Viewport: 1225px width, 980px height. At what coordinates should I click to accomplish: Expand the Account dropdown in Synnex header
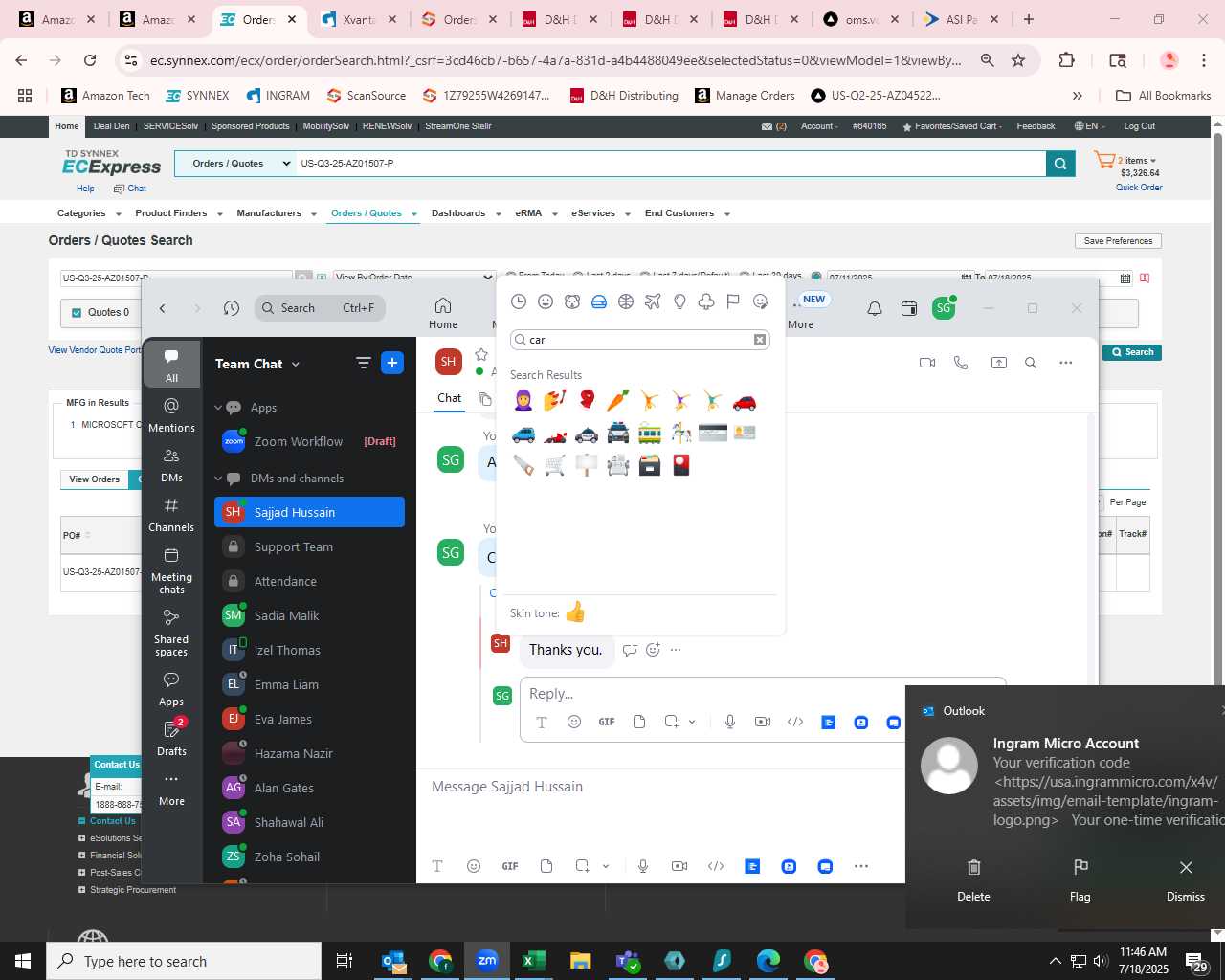tap(819, 126)
